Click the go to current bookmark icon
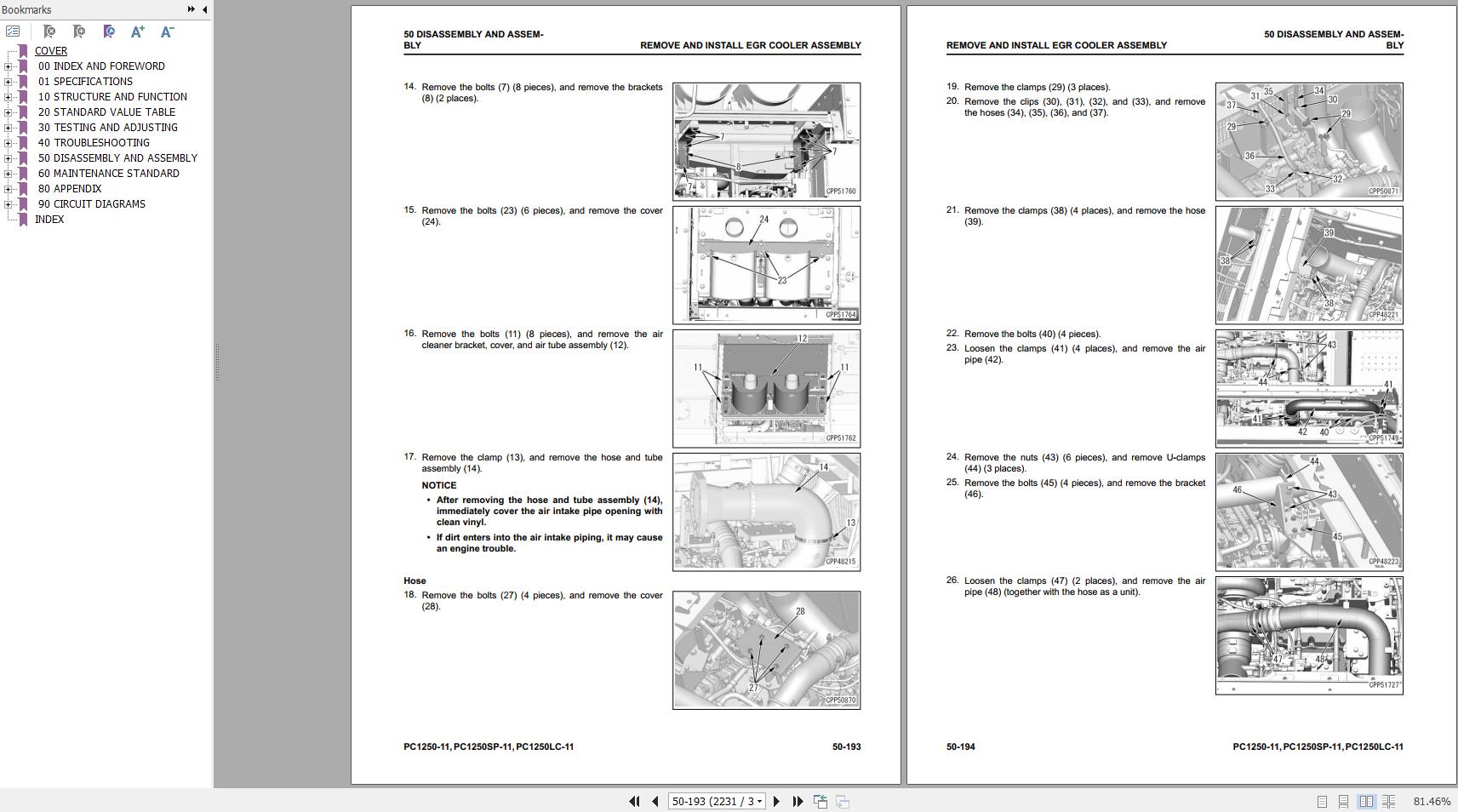The width and height of the screenshot is (1458, 812). [x=108, y=31]
